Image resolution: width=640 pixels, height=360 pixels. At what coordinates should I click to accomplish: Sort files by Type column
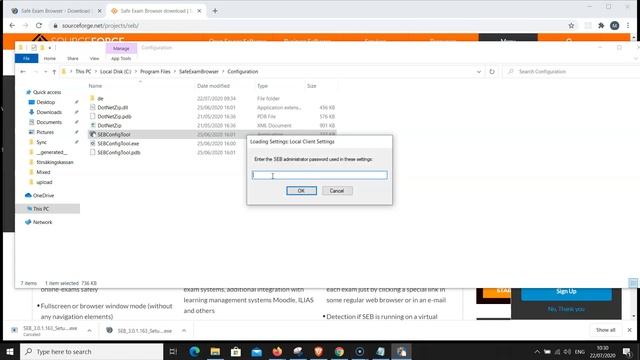(x=262, y=86)
